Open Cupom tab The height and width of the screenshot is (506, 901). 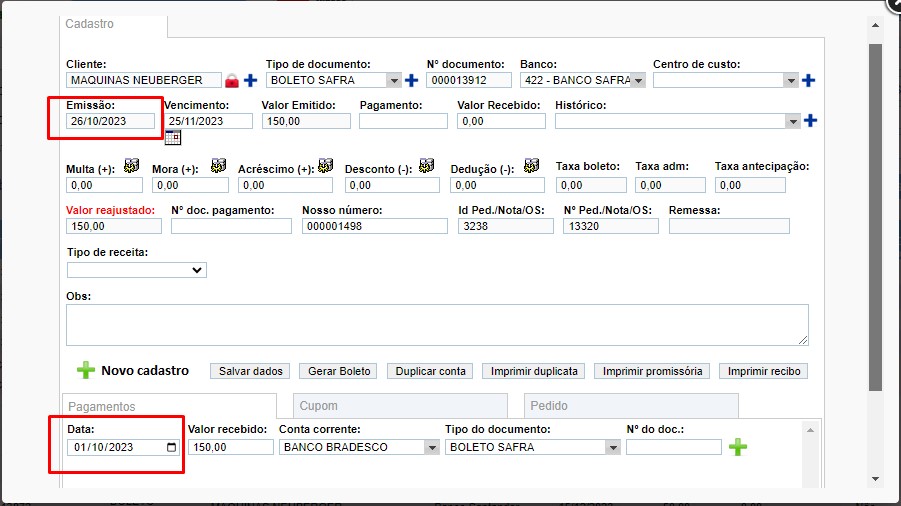pos(401,405)
